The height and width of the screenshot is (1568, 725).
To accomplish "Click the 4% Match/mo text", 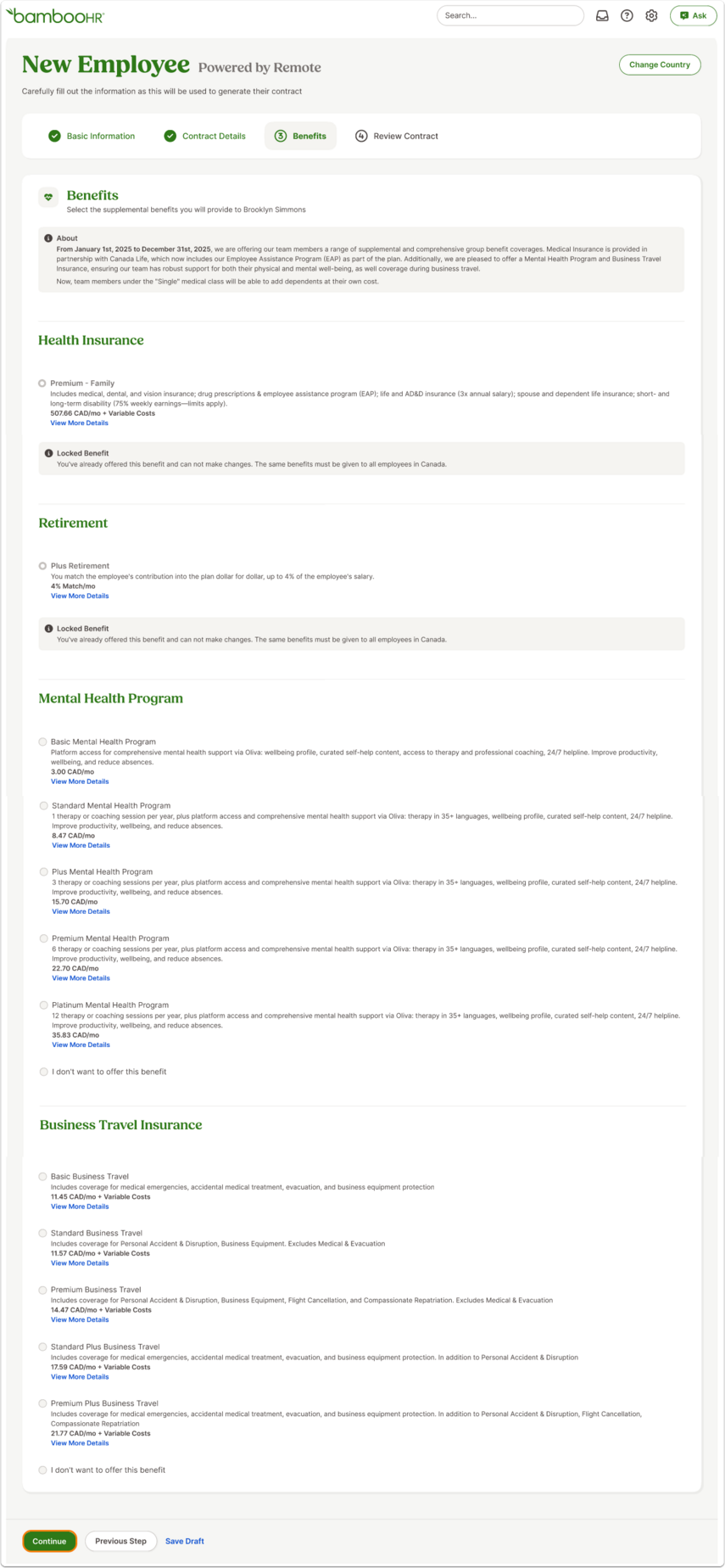I will pos(73,586).
